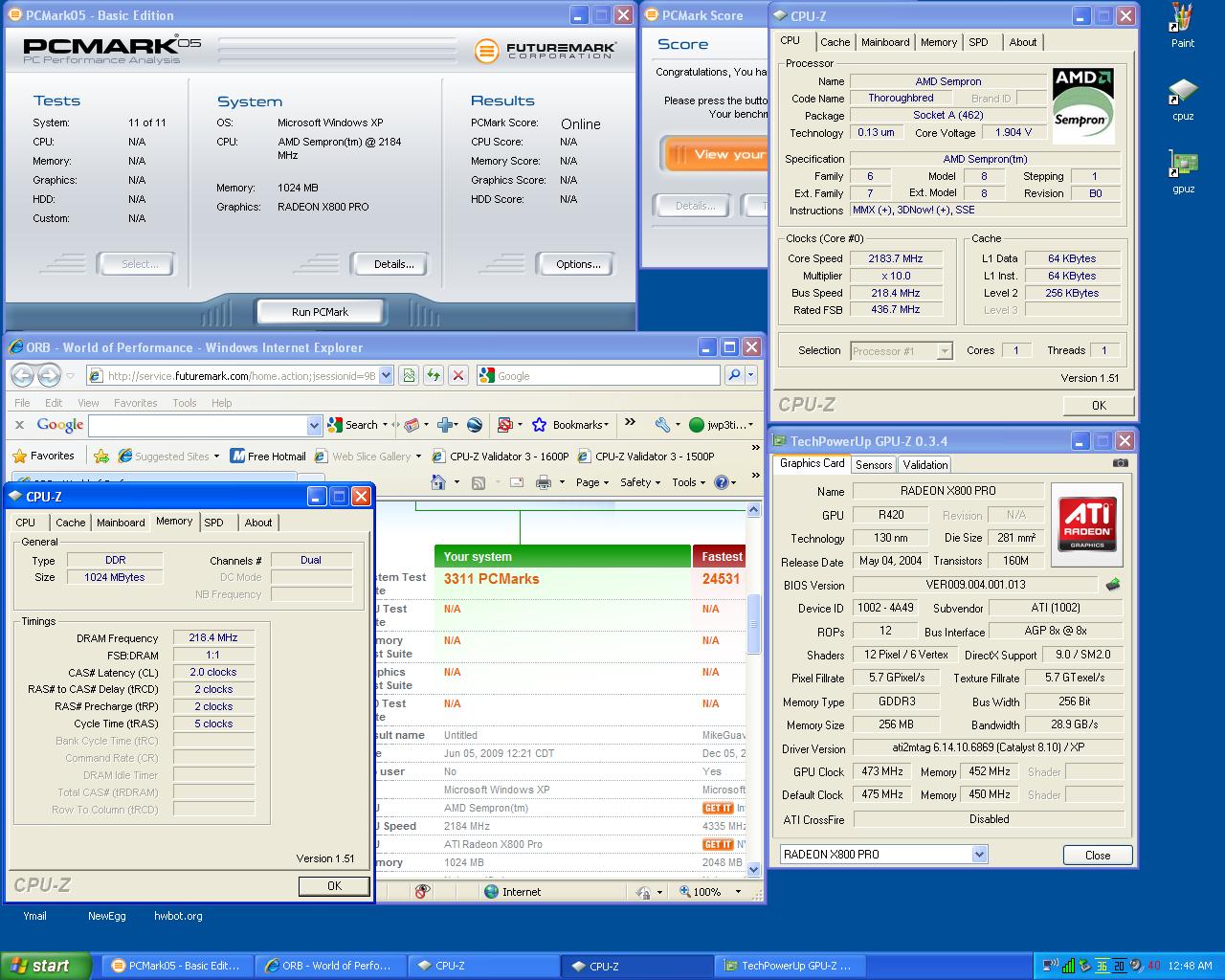Select the 3311 PCMarks score text
Viewport: 1225px width, 980px height.
click(491, 579)
